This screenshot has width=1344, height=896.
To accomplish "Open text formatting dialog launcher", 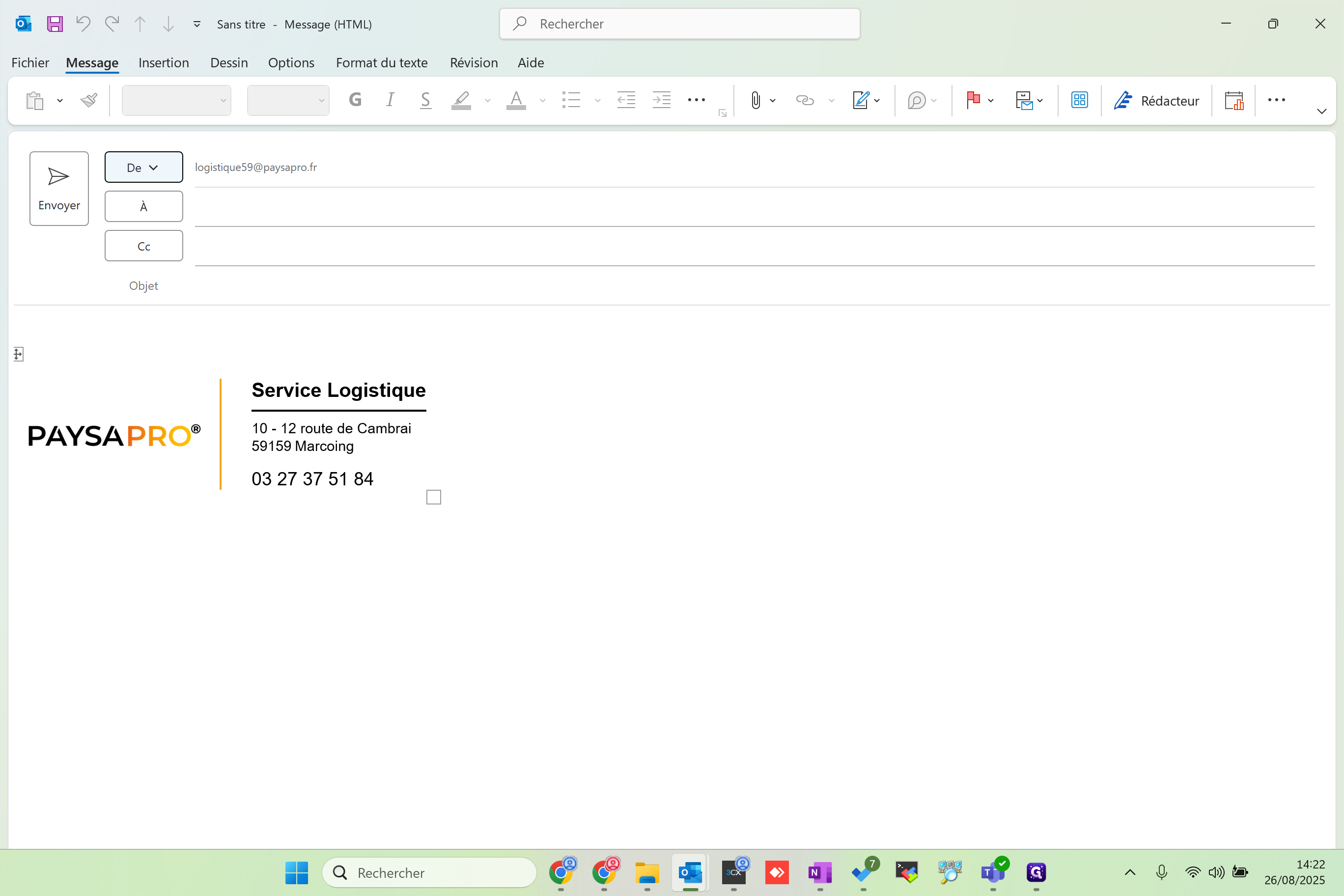I will click(x=722, y=113).
